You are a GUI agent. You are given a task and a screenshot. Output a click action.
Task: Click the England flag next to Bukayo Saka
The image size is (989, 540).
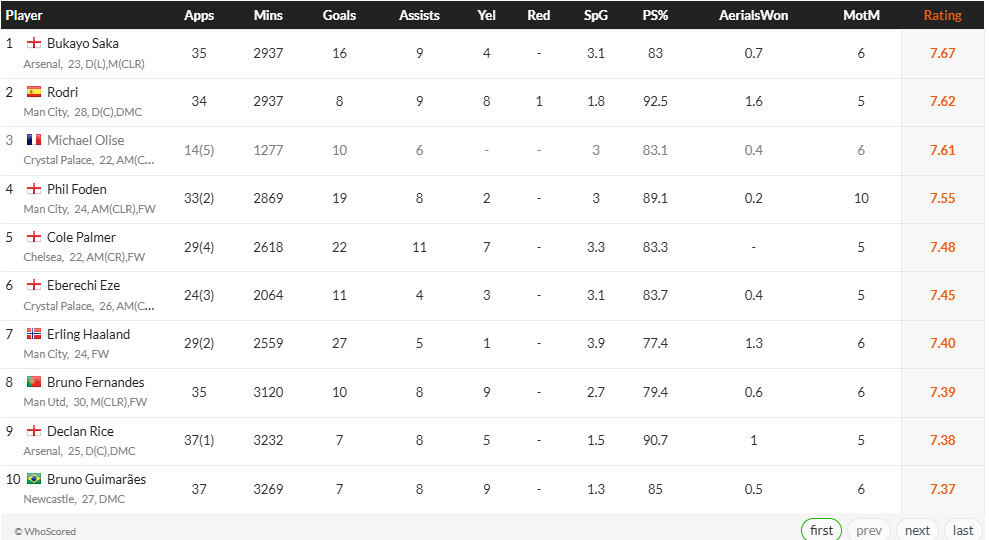tap(34, 44)
